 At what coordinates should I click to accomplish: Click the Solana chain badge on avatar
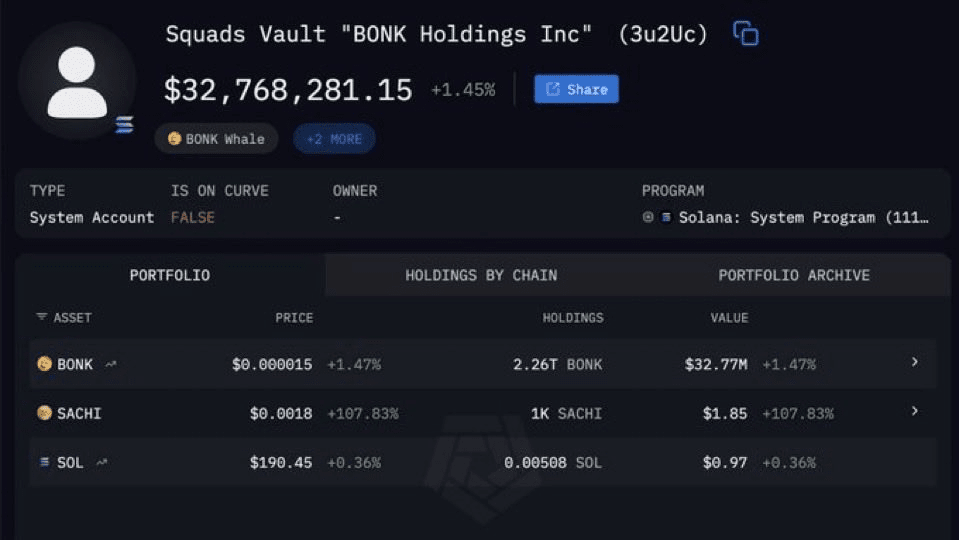tap(124, 125)
